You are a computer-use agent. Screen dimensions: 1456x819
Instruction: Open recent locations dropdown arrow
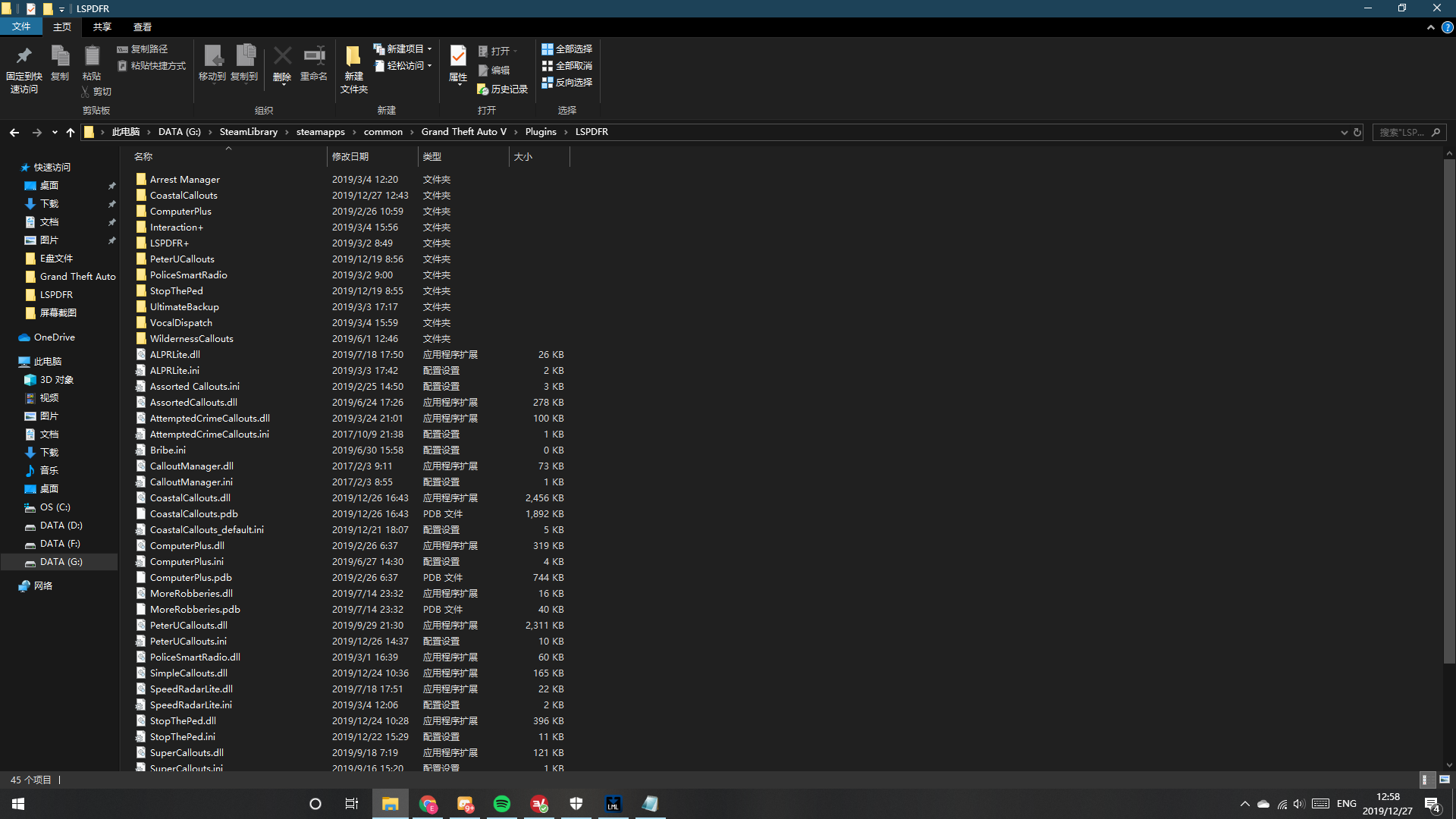click(x=55, y=132)
